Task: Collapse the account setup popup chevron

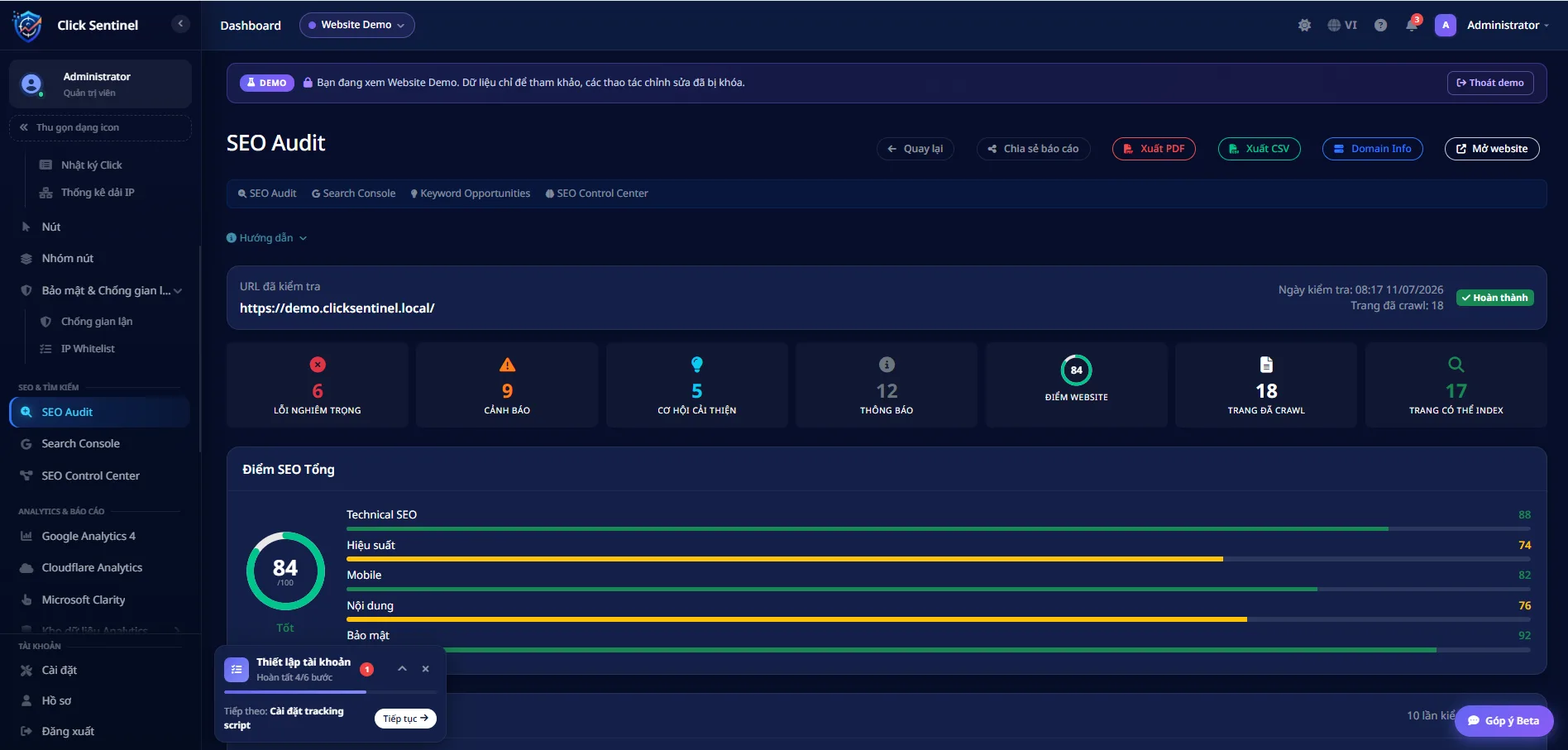Action: click(402, 669)
